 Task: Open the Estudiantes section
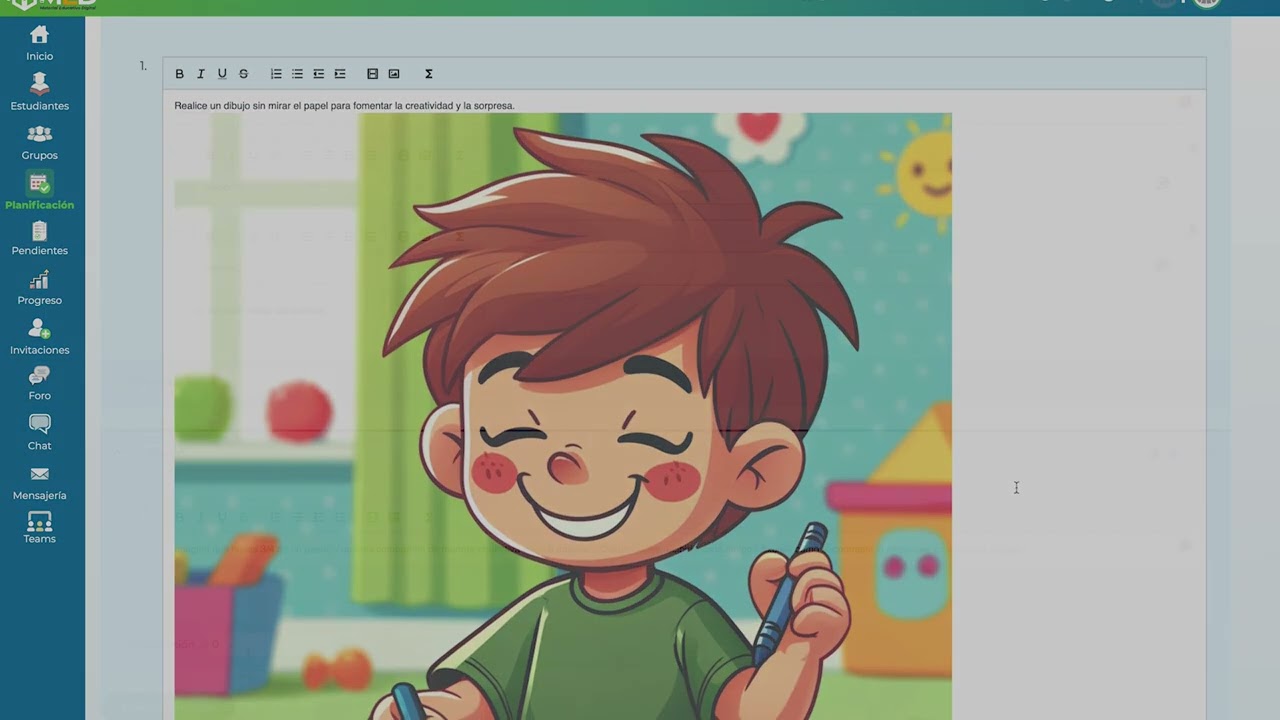tap(40, 92)
